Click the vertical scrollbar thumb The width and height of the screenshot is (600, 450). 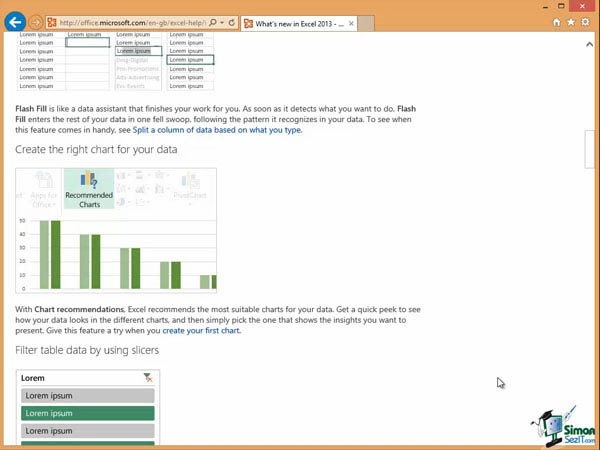(x=590, y=149)
